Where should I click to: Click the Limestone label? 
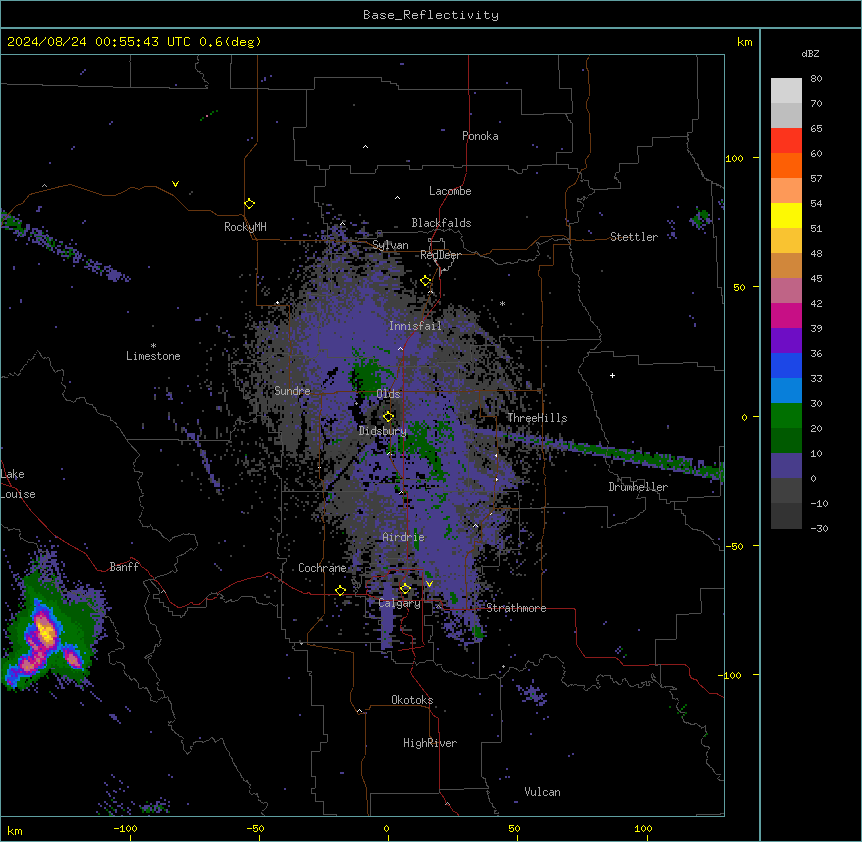(x=153, y=356)
